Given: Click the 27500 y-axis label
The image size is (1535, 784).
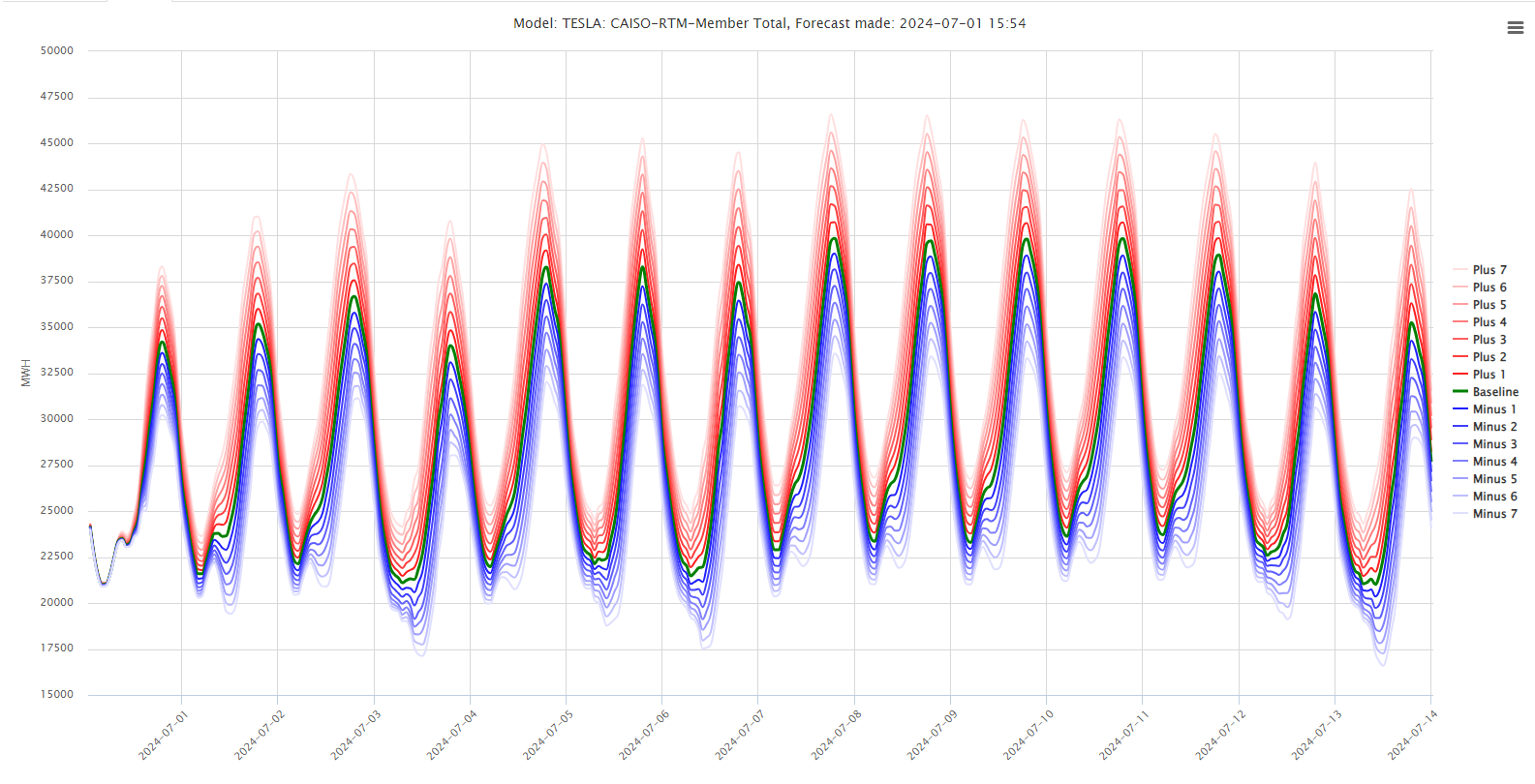Looking at the screenshot, I should [x=56, y=465].
